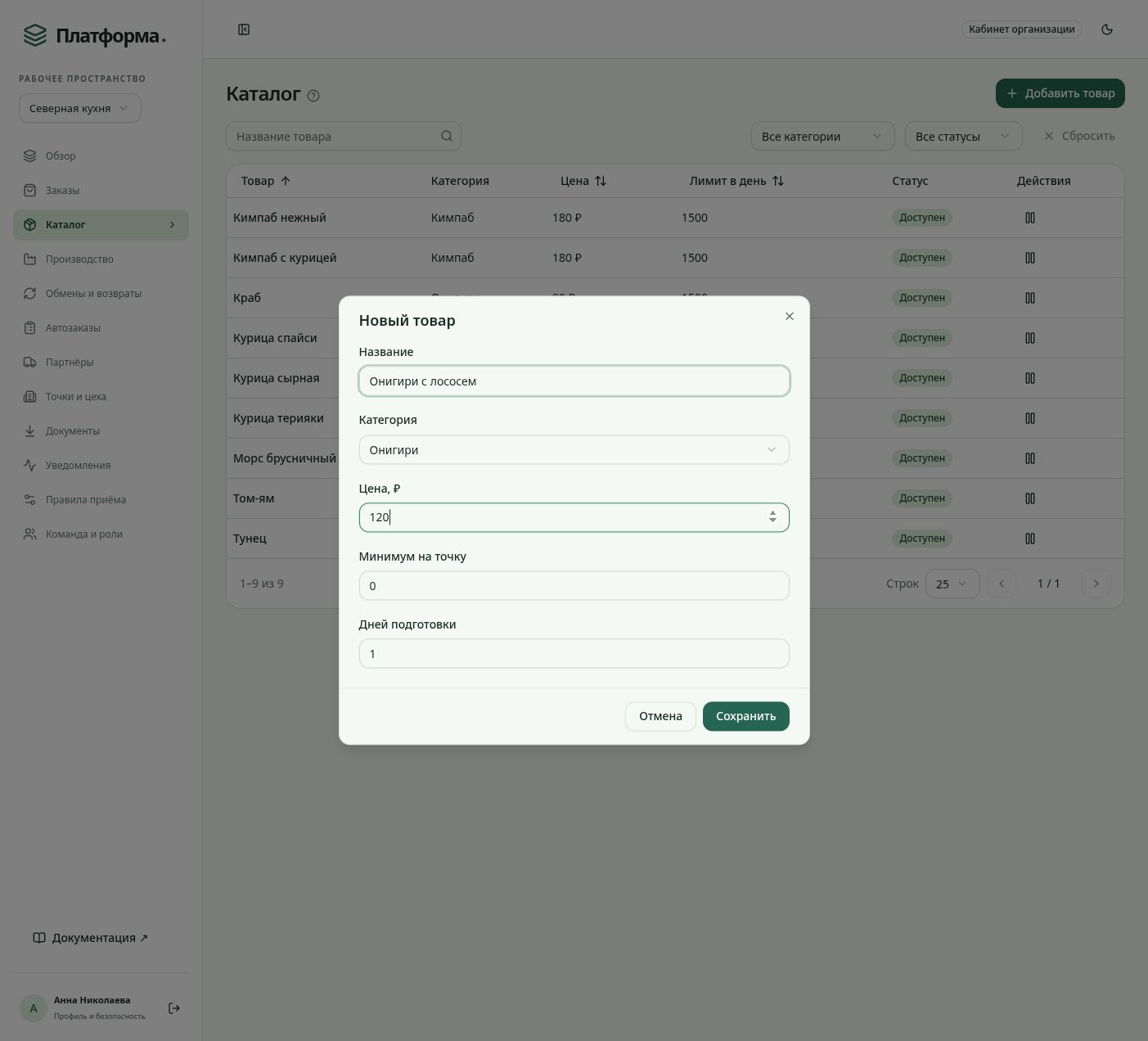Pause the Тунец product

point(1030,539)
